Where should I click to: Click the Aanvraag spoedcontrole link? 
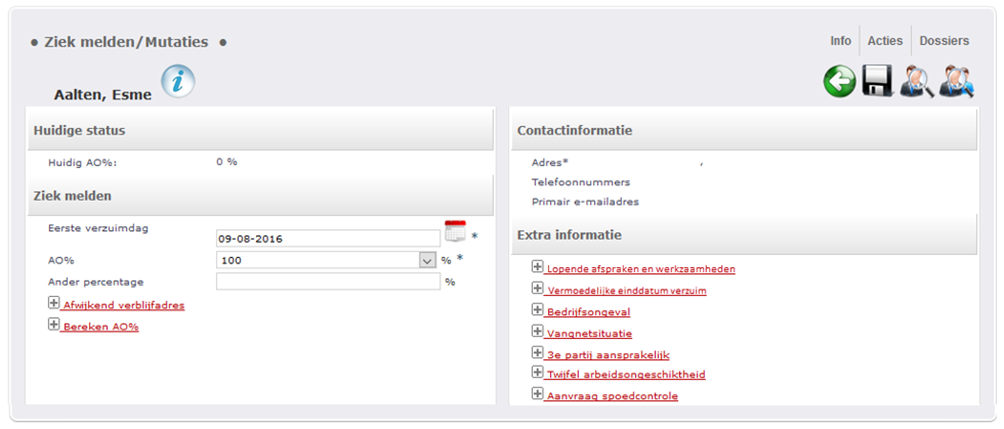tap(611, 396)
